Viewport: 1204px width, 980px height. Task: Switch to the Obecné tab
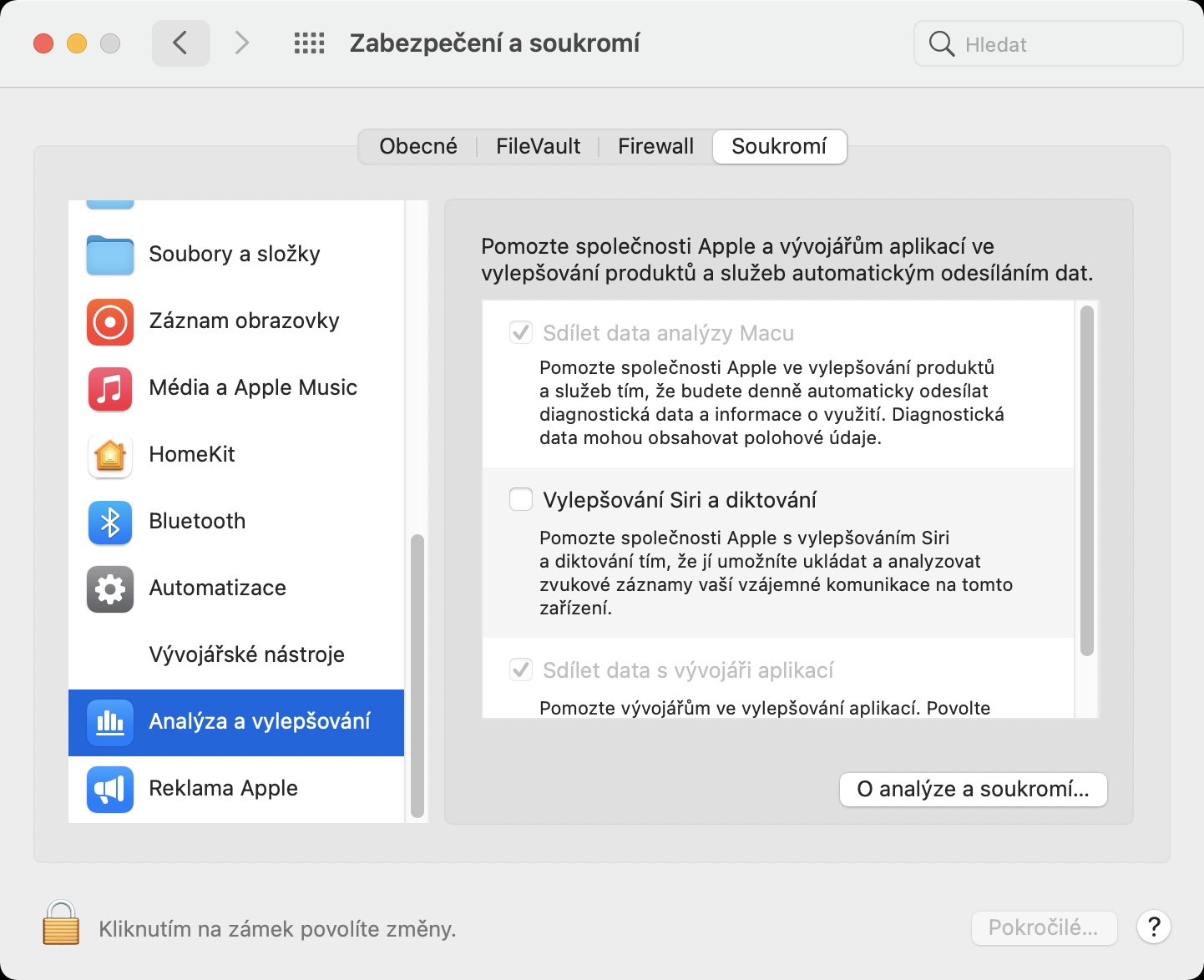(418, 147)
